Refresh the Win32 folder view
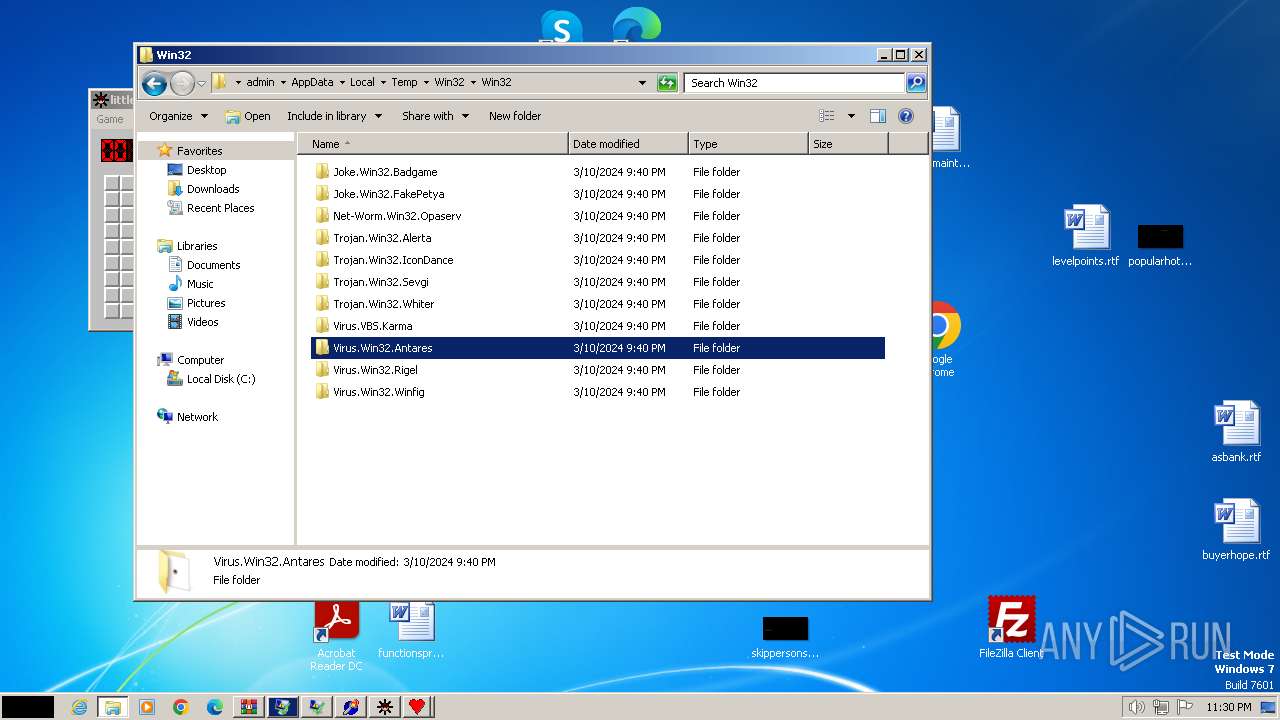The width and height of the screenshot is (1280, 720). click(667, 83)
